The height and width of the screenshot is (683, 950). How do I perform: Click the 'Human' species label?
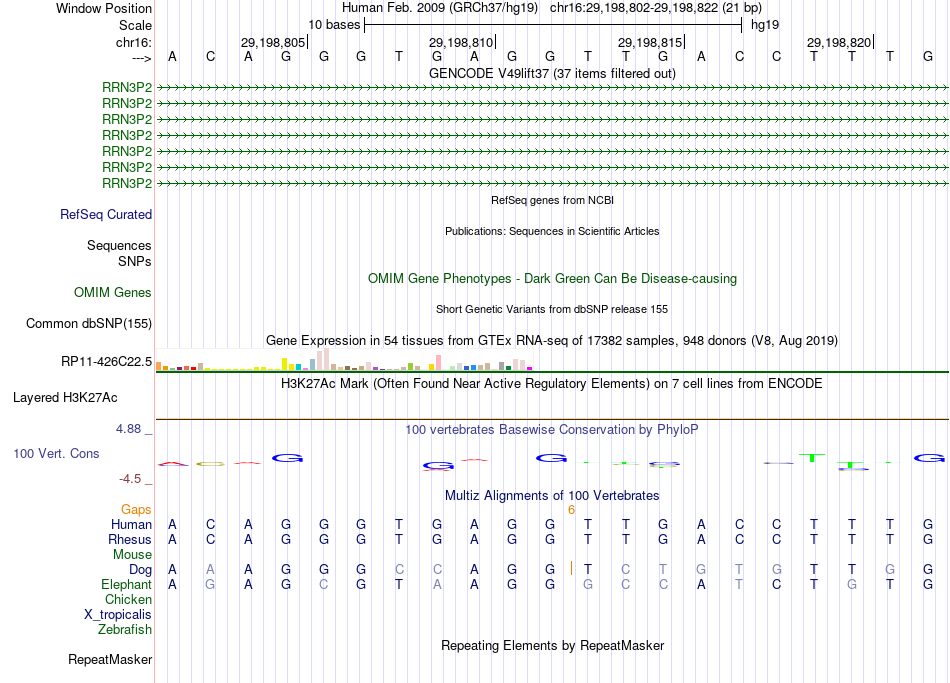pos(131,525)
